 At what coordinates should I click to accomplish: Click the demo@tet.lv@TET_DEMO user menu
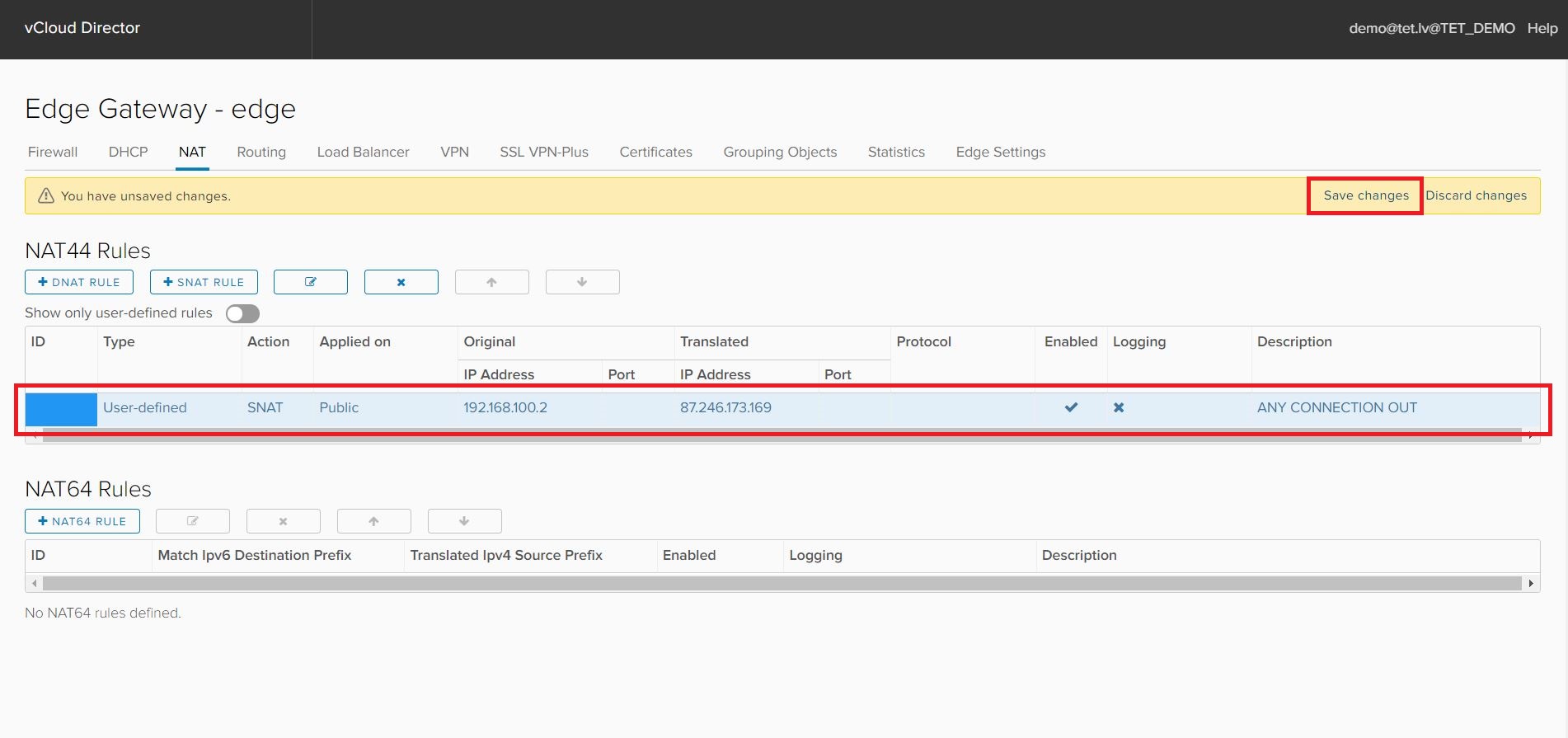pos(1431,28)
